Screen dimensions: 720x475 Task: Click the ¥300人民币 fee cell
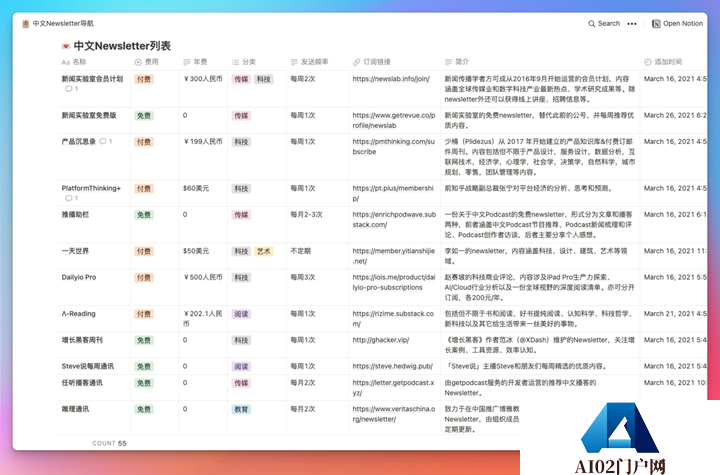click(202, 79)
